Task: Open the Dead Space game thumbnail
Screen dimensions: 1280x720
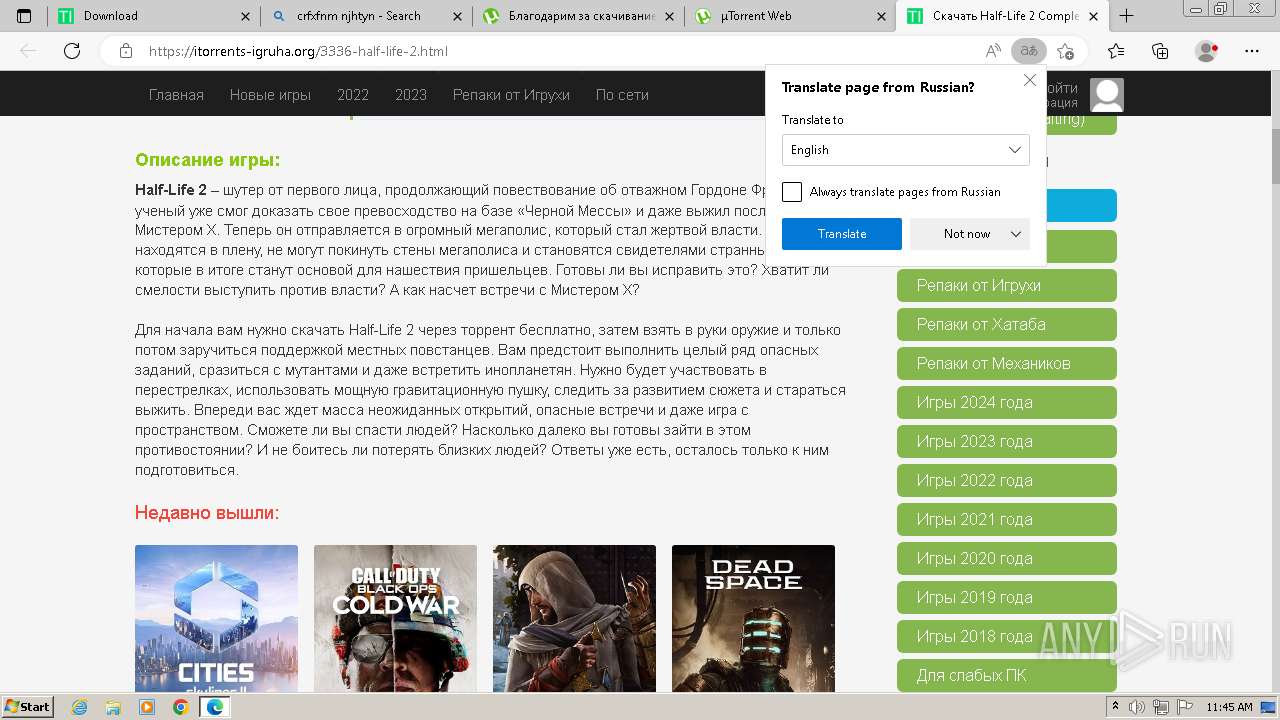Action: tap(753, 619)
